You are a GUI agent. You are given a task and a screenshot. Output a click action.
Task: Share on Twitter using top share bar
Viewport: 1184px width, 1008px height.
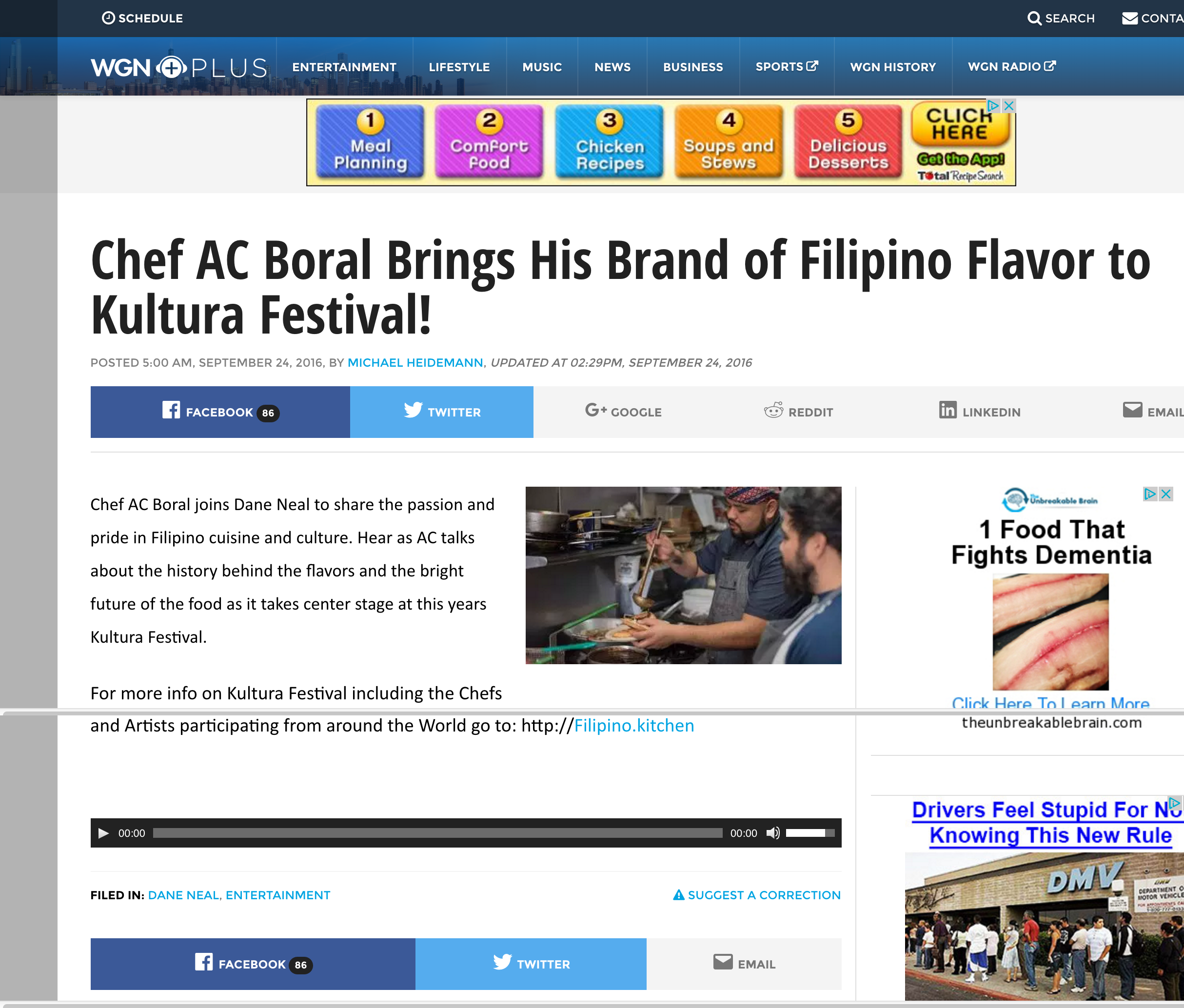pyautogui.click(x=442, y=412)
